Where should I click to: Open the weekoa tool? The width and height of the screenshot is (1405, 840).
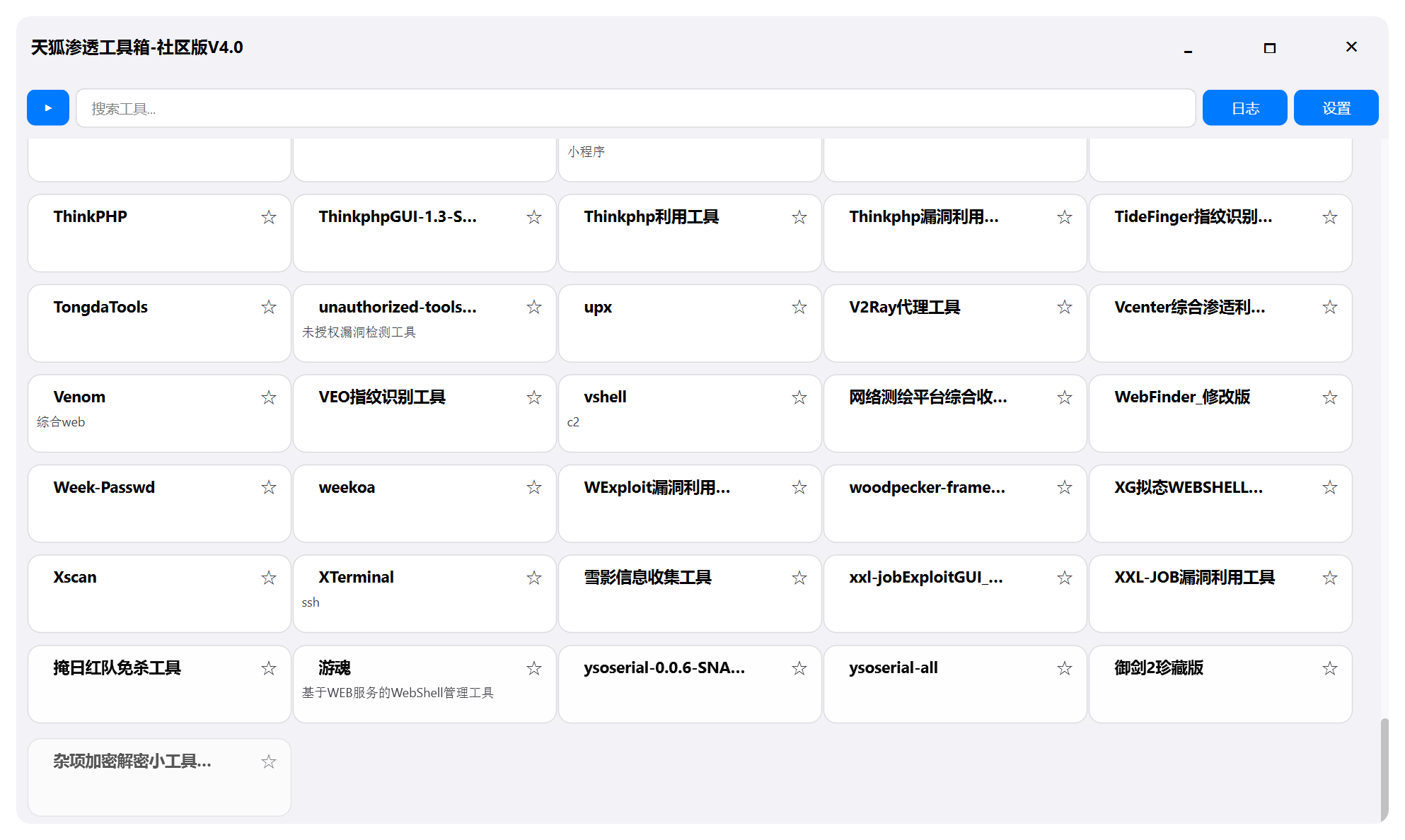[x=425, y=503]
